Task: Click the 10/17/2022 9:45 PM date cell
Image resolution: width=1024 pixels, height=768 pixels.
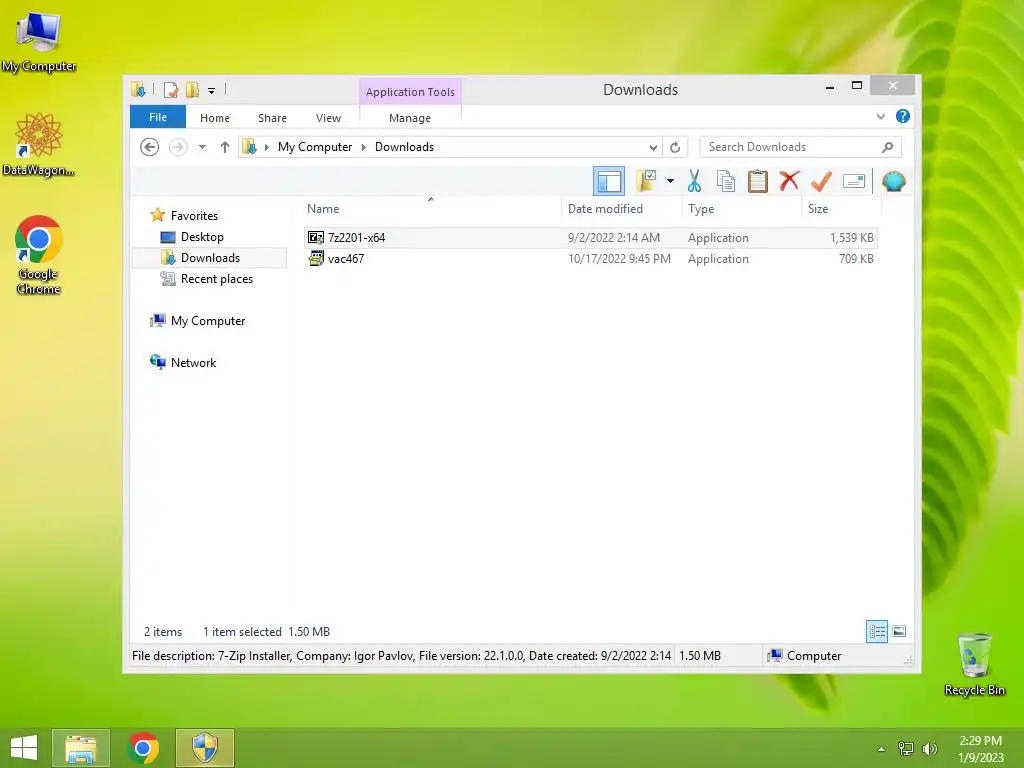Action: (x=619, y=259)
